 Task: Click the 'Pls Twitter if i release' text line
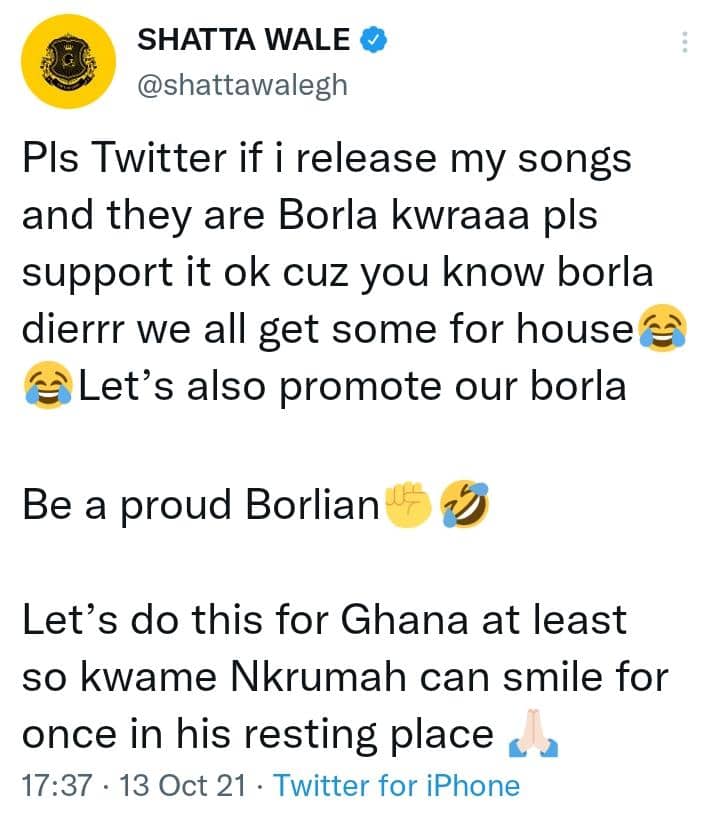click(327, 158)
